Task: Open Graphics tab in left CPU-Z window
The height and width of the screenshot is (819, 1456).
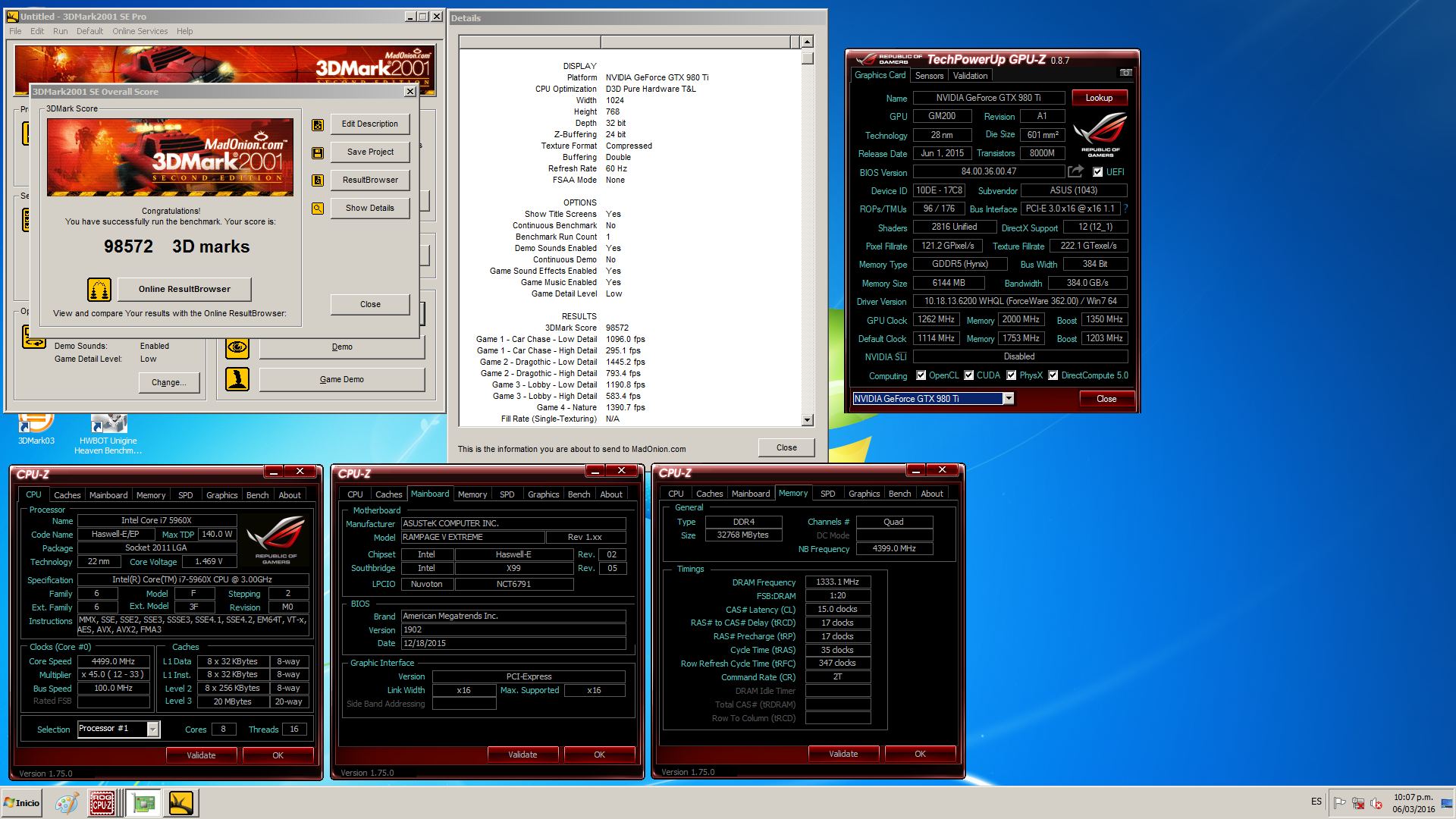Action: coord(222,495)
